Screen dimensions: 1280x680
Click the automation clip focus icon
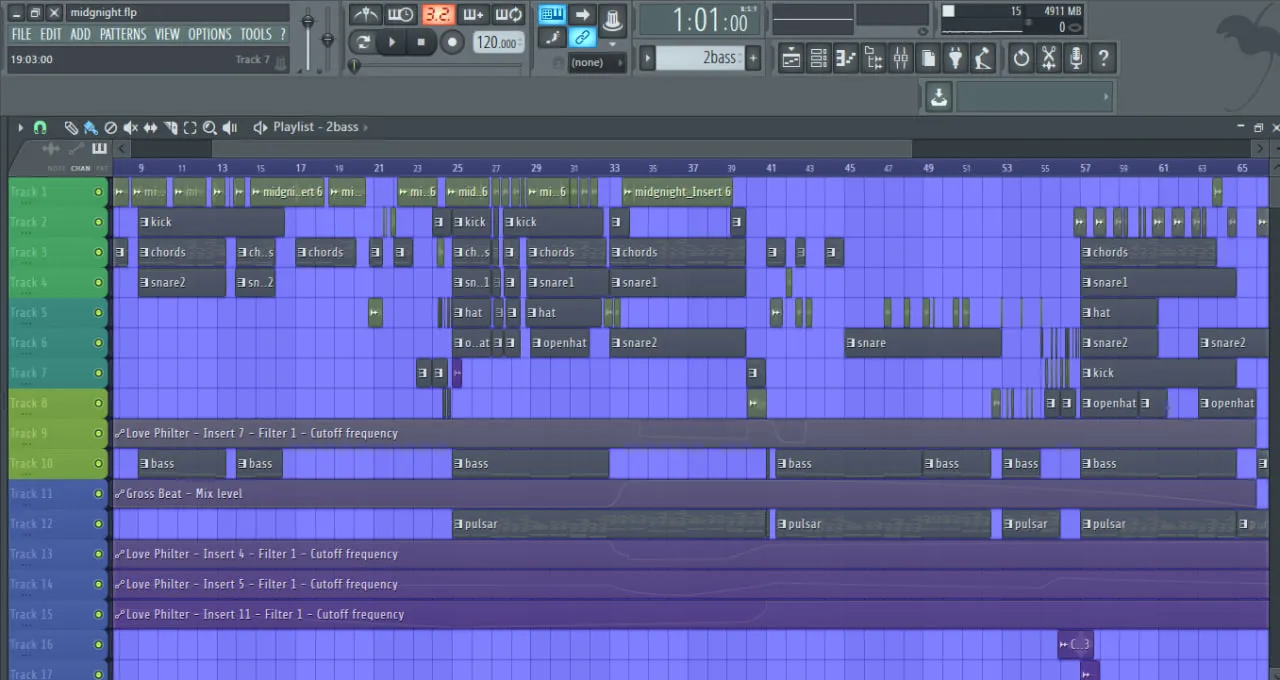point(77,148)
